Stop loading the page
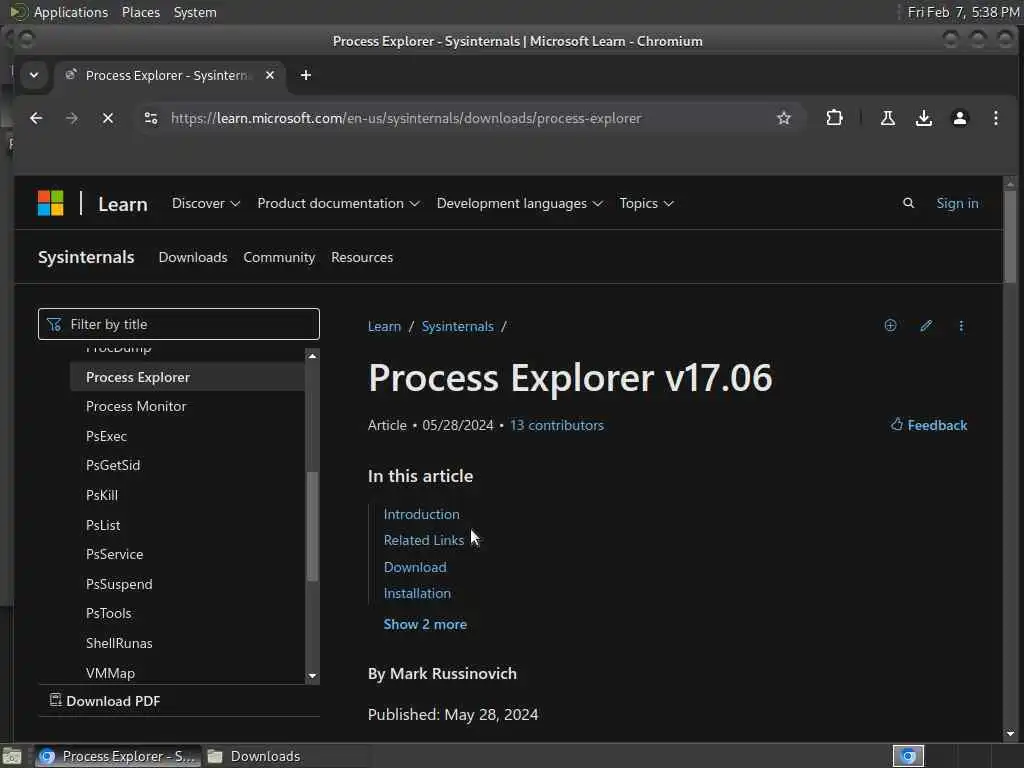Image resolution: width=1024 pixels, height=768 pixels. click(108, 118)
